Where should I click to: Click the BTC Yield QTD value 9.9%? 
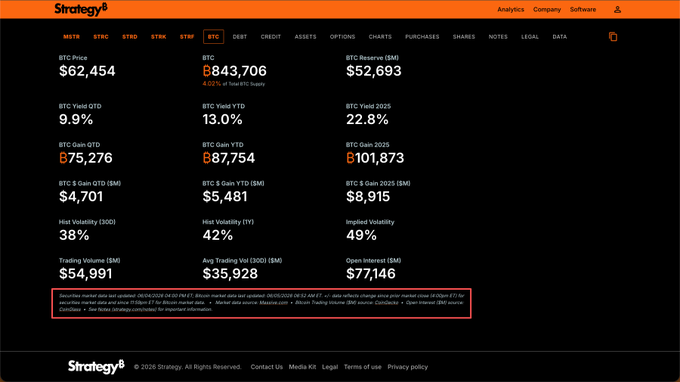pyautogui.click(x=76, y=120)
